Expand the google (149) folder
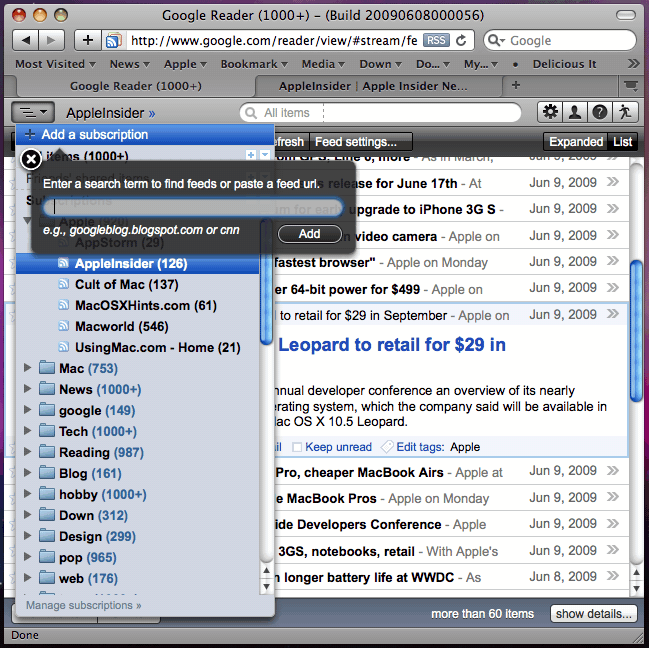Image resolution: width=649 pixels, height=648 pixels. click(27, 410)
